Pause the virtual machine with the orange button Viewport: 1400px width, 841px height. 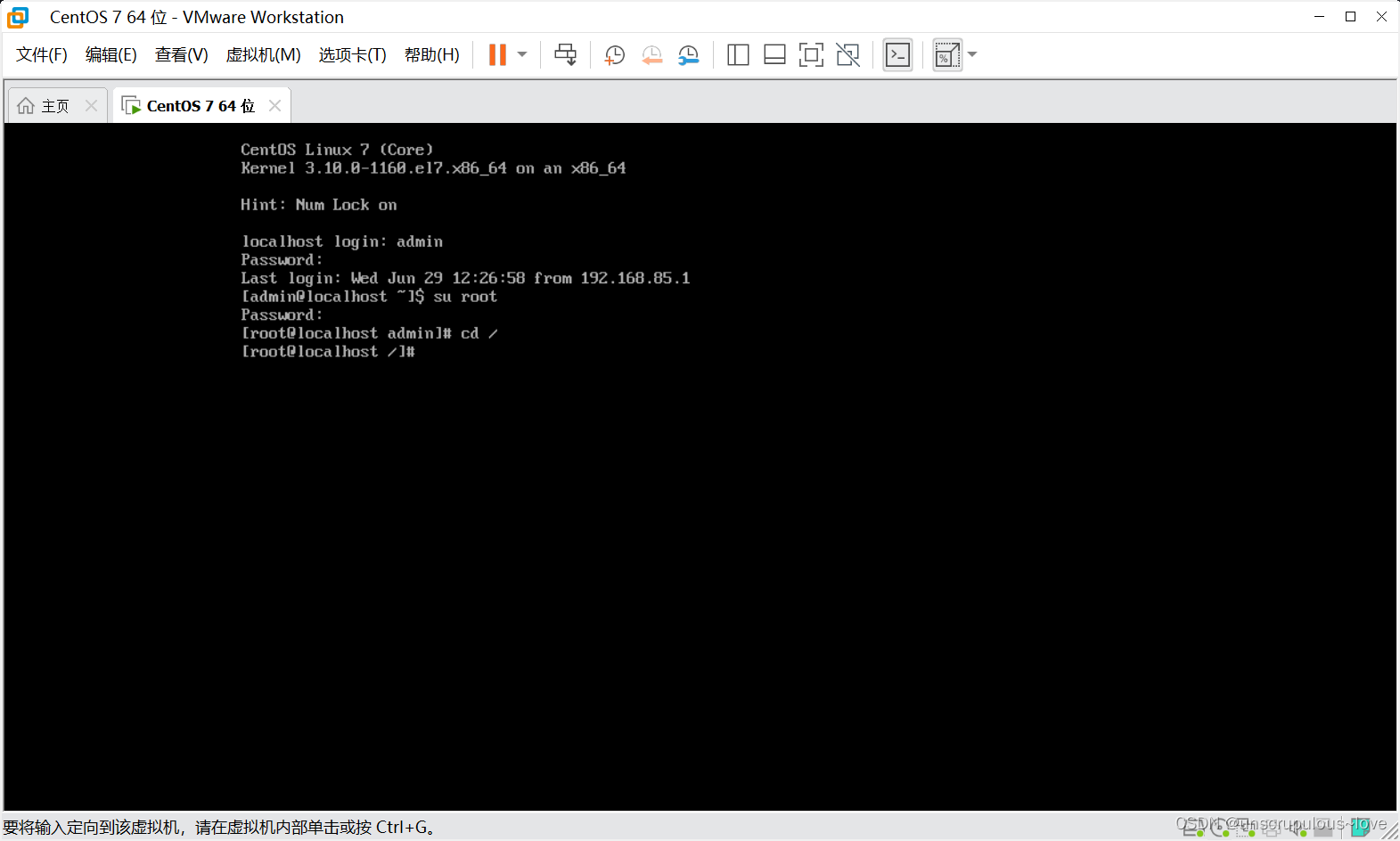pyautogui.click(x=497, y=54)
